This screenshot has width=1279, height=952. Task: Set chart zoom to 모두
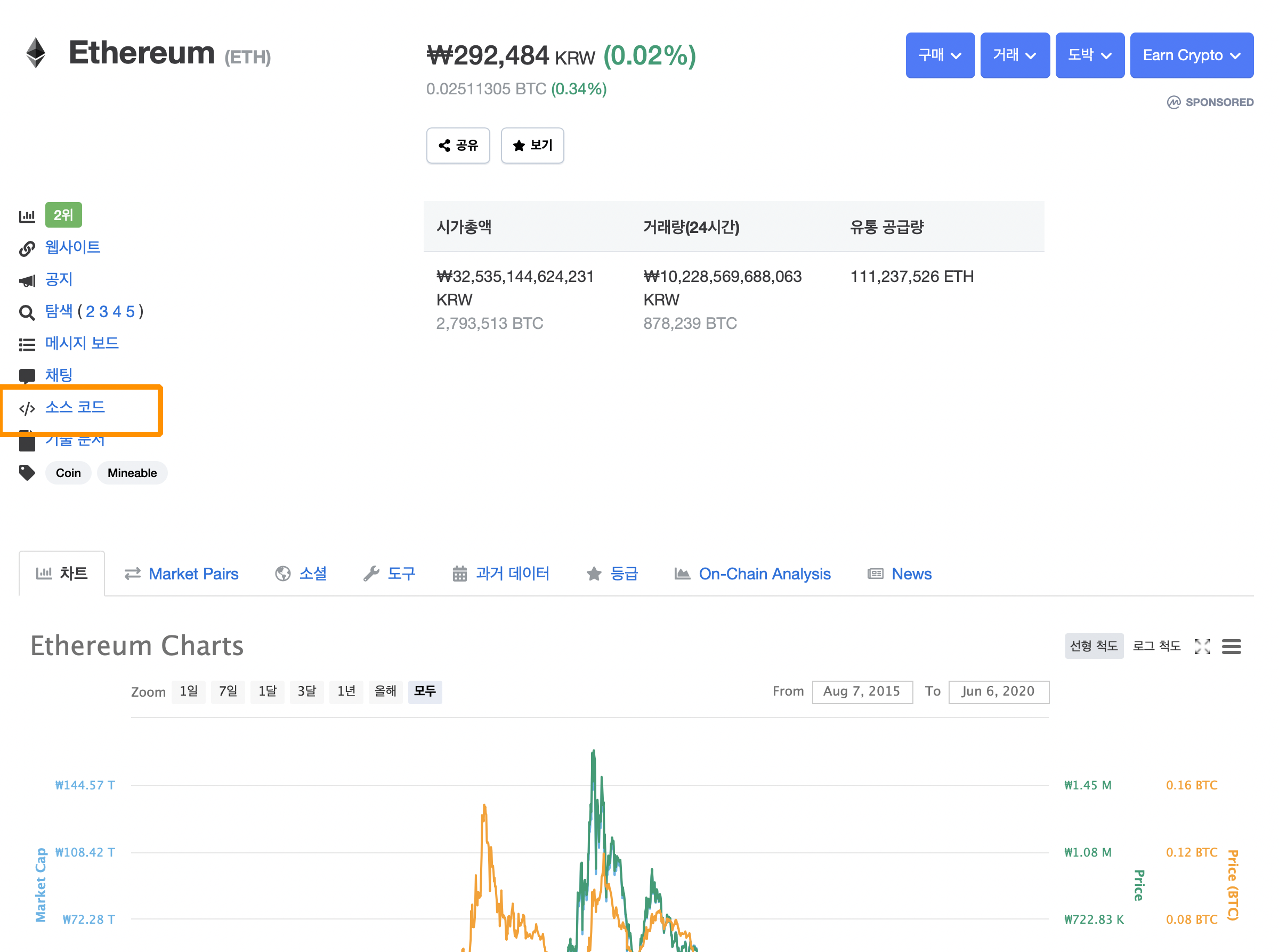(425, 691)
